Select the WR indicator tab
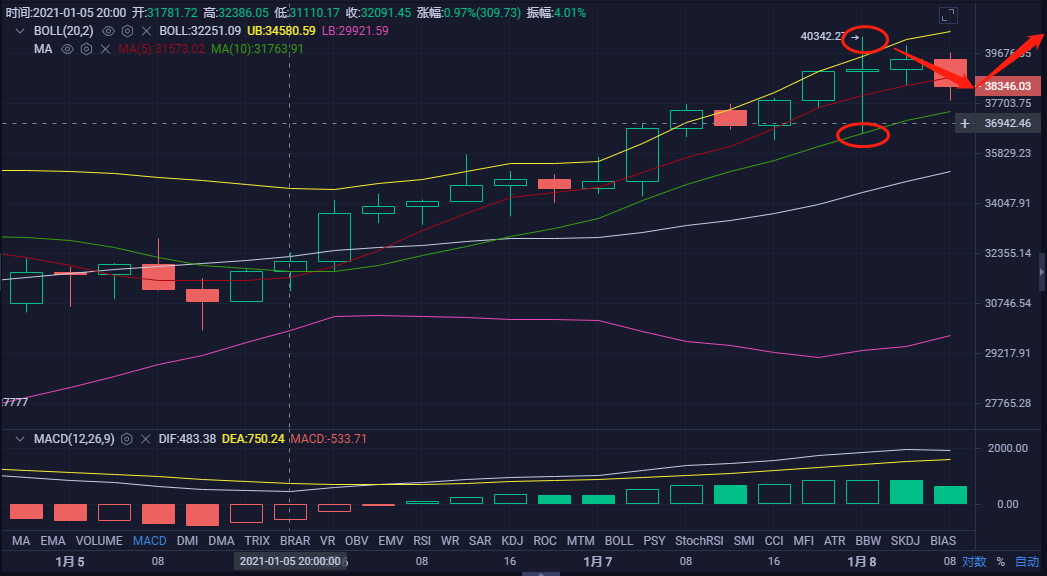This screenshot has height=576, width=1047. [450, 541]
